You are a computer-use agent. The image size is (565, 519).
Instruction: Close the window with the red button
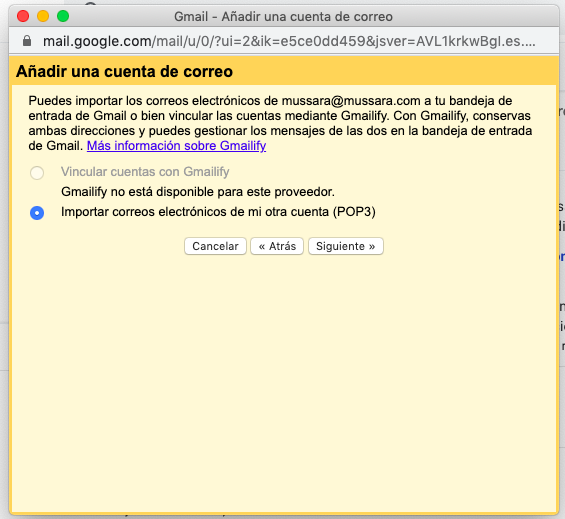(23, 16)
